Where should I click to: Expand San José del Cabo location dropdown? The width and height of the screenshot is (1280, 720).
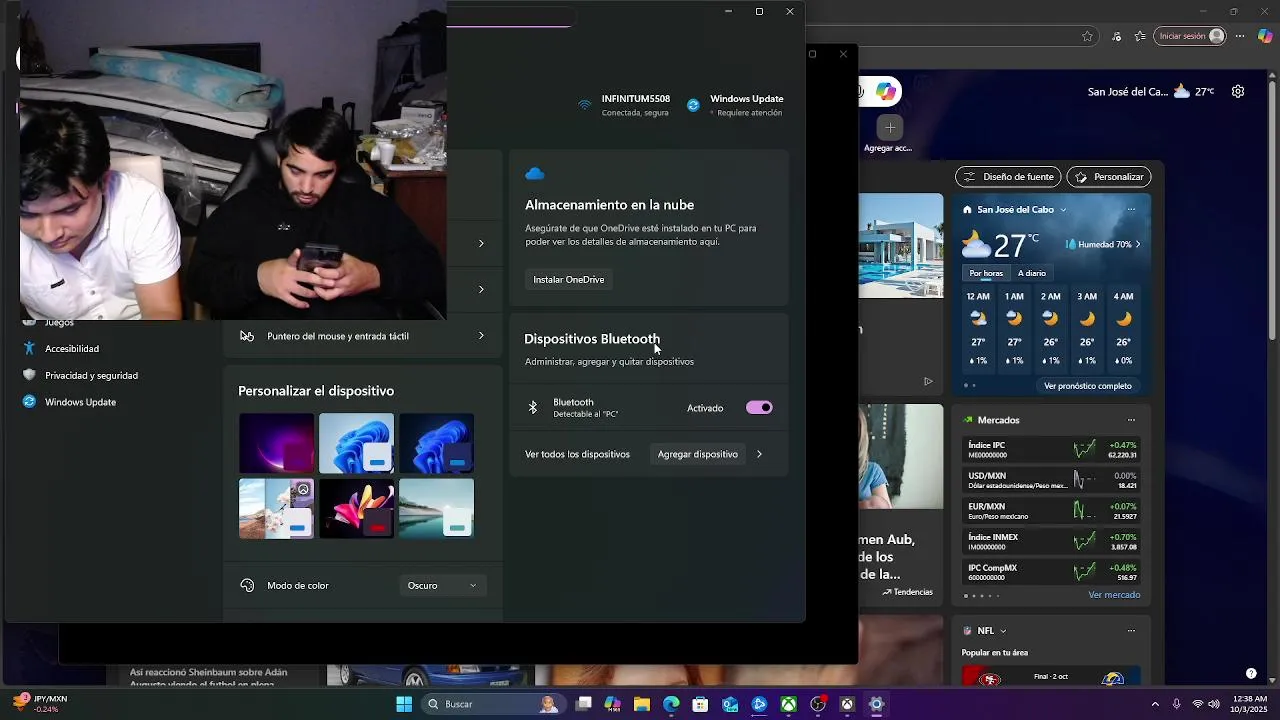(1063, 210)
